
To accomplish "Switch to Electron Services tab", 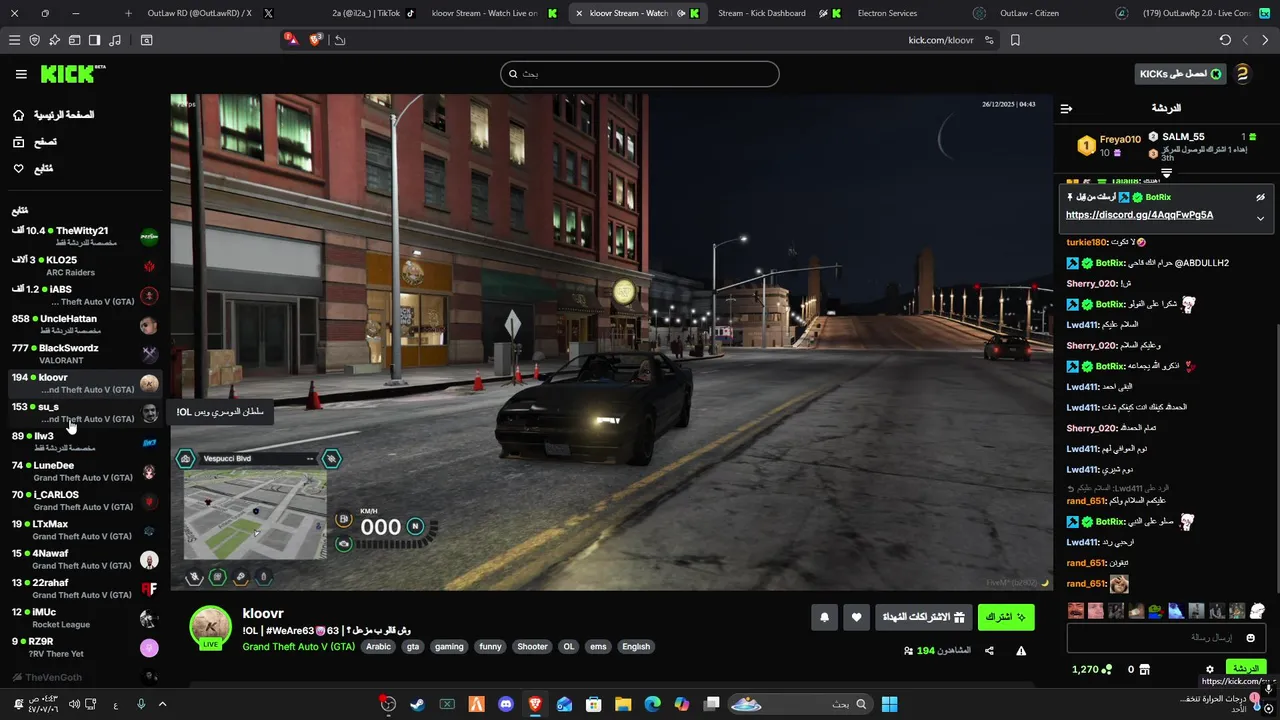I will 887,13.
